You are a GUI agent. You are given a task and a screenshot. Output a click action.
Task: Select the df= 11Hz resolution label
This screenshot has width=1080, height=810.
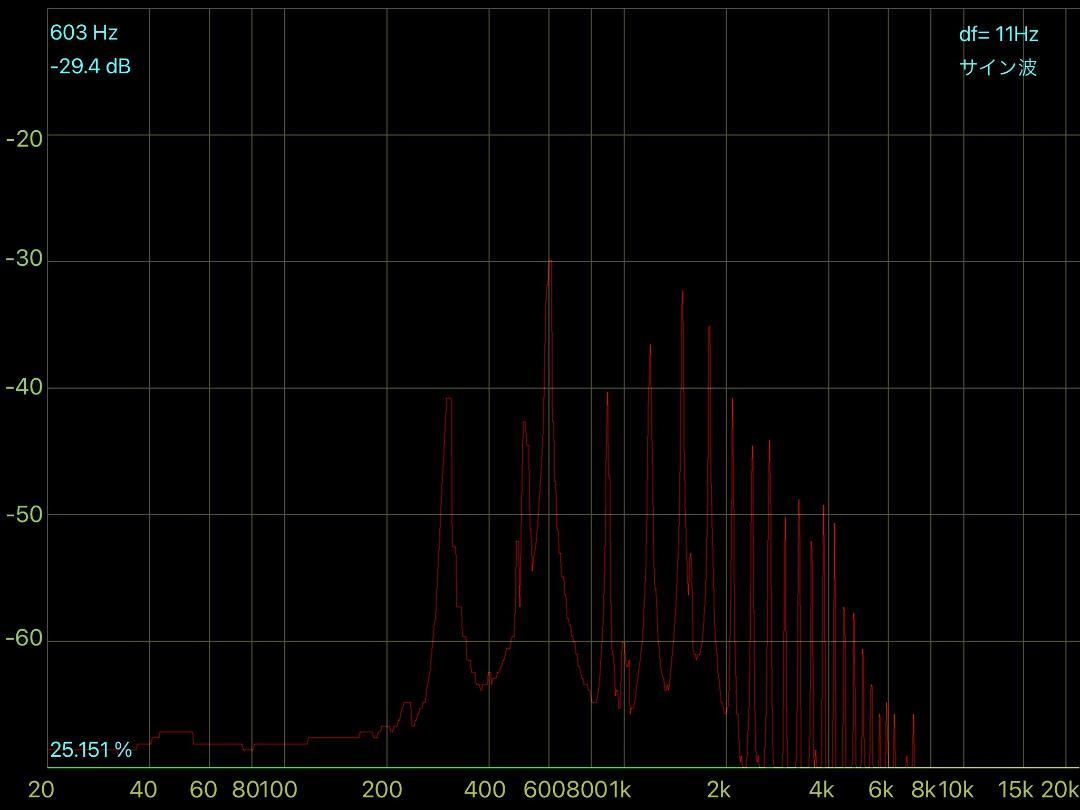[998, 34]
